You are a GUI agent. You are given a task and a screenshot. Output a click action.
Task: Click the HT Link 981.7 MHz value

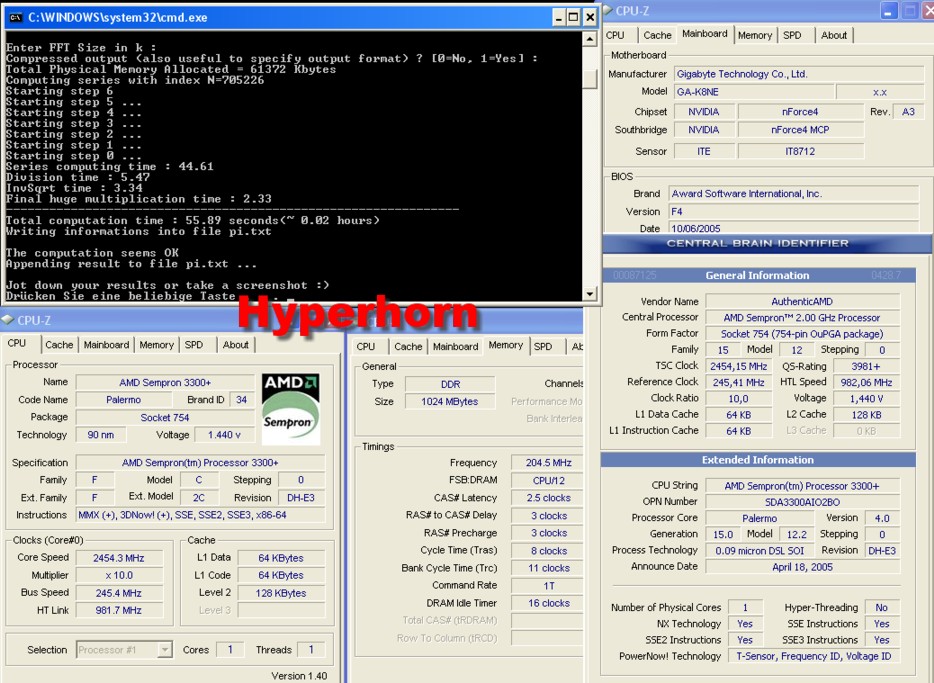click(x=119, y=610)
